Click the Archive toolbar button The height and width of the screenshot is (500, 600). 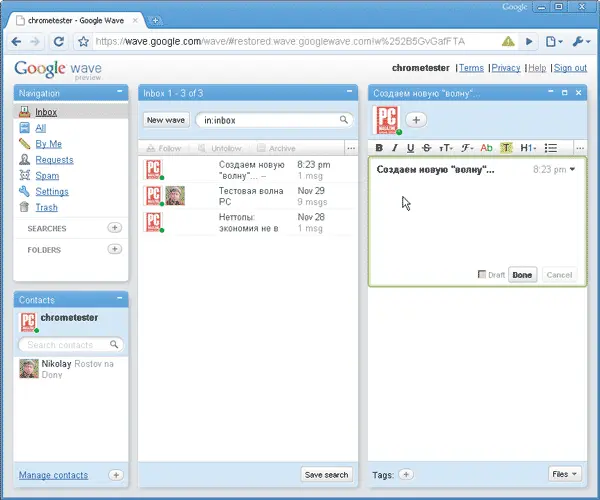276,148
